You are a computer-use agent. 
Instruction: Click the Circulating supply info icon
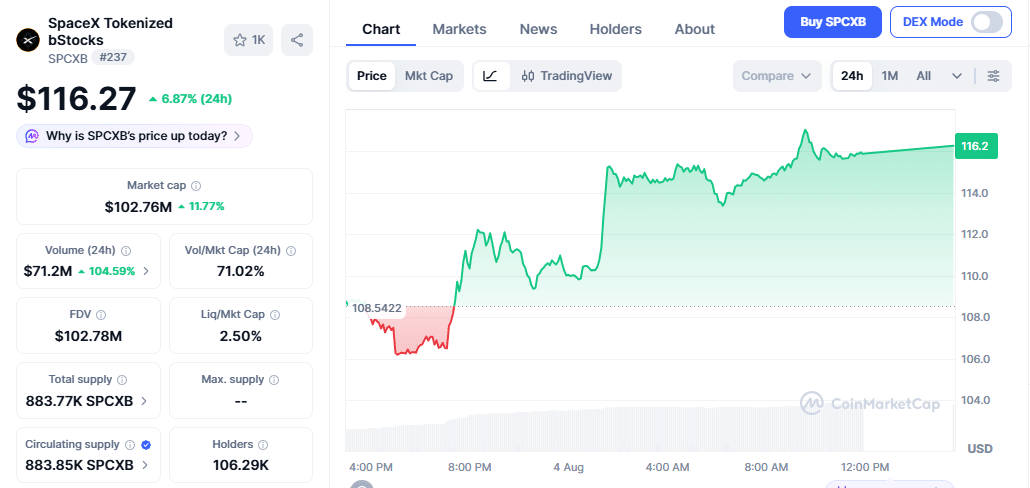point(130,445)
